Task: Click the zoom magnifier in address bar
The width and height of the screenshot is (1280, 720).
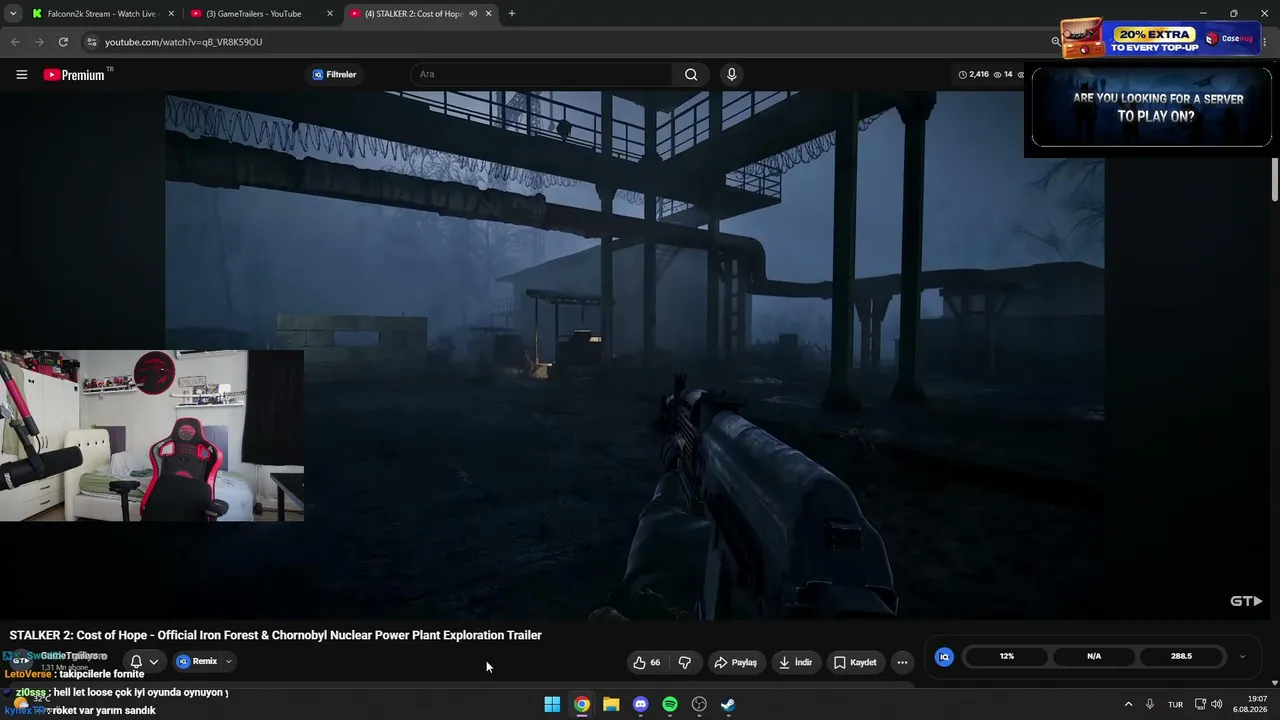Action: point(1056,42)
